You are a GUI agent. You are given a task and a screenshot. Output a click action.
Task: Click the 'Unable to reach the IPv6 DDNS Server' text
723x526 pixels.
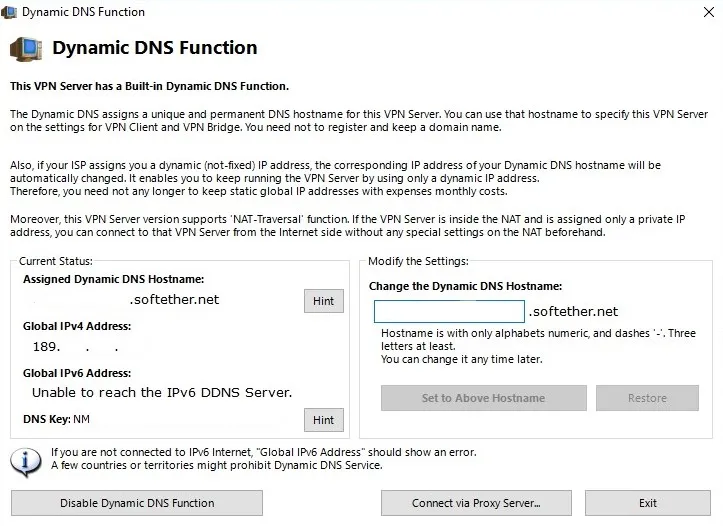(162, 392)
